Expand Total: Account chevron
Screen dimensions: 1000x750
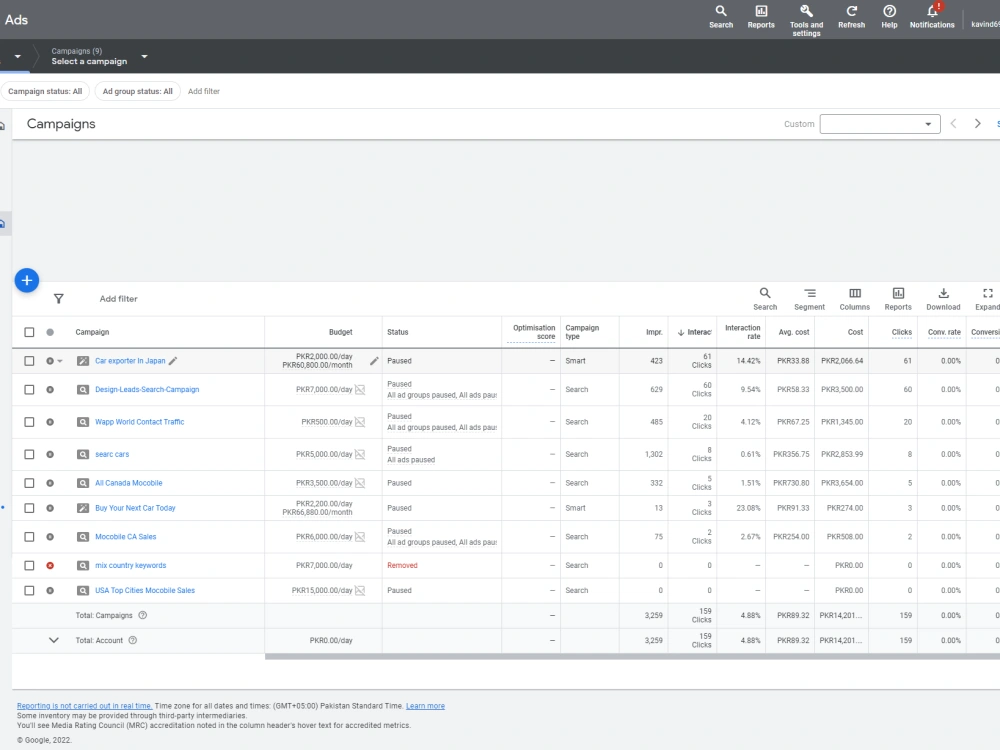(54, 640)
